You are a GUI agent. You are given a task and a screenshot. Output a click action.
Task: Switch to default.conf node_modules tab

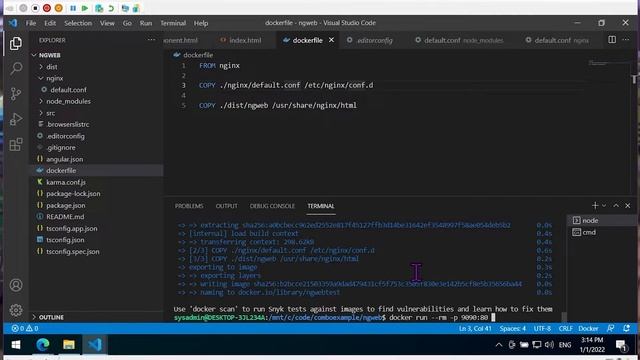pyautogui.click(x=460, y=40)
